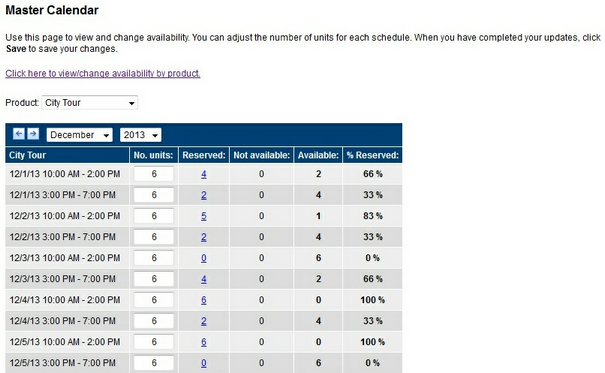
Task: Select schedule text 12/4/13 10:00 AM - 2:00 PM
Action: pyautogui.click(x=65, y=300)
